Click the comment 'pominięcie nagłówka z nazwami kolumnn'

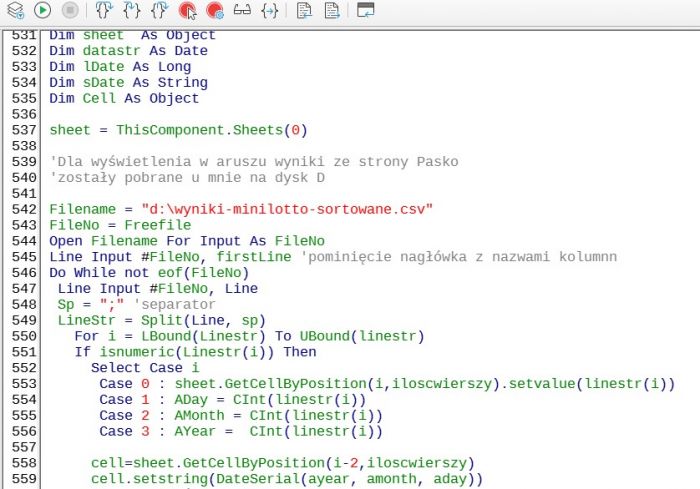tap(459, 257)
